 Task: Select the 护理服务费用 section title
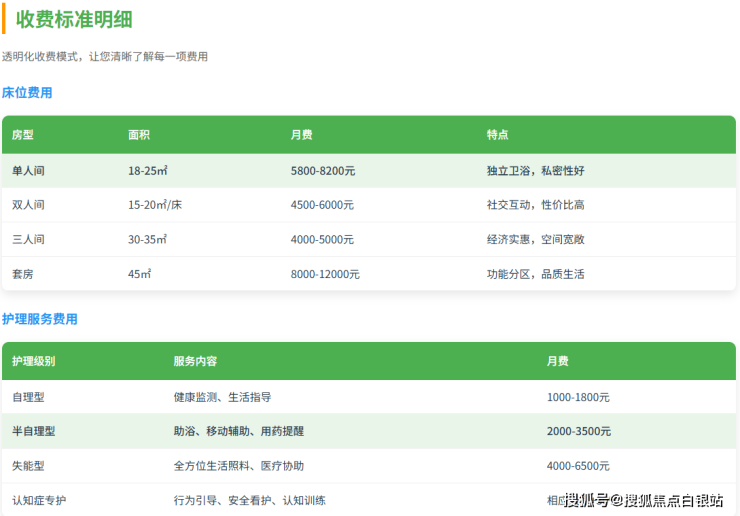pos(40,319)
